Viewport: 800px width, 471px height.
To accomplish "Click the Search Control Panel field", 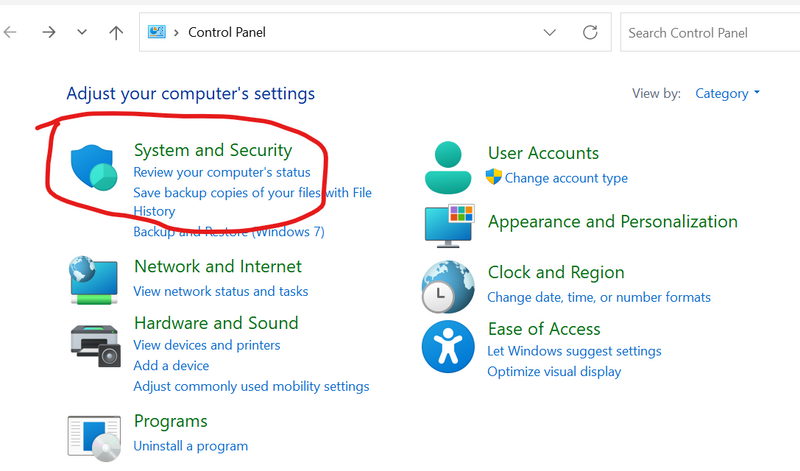I will tap(710, 33).
